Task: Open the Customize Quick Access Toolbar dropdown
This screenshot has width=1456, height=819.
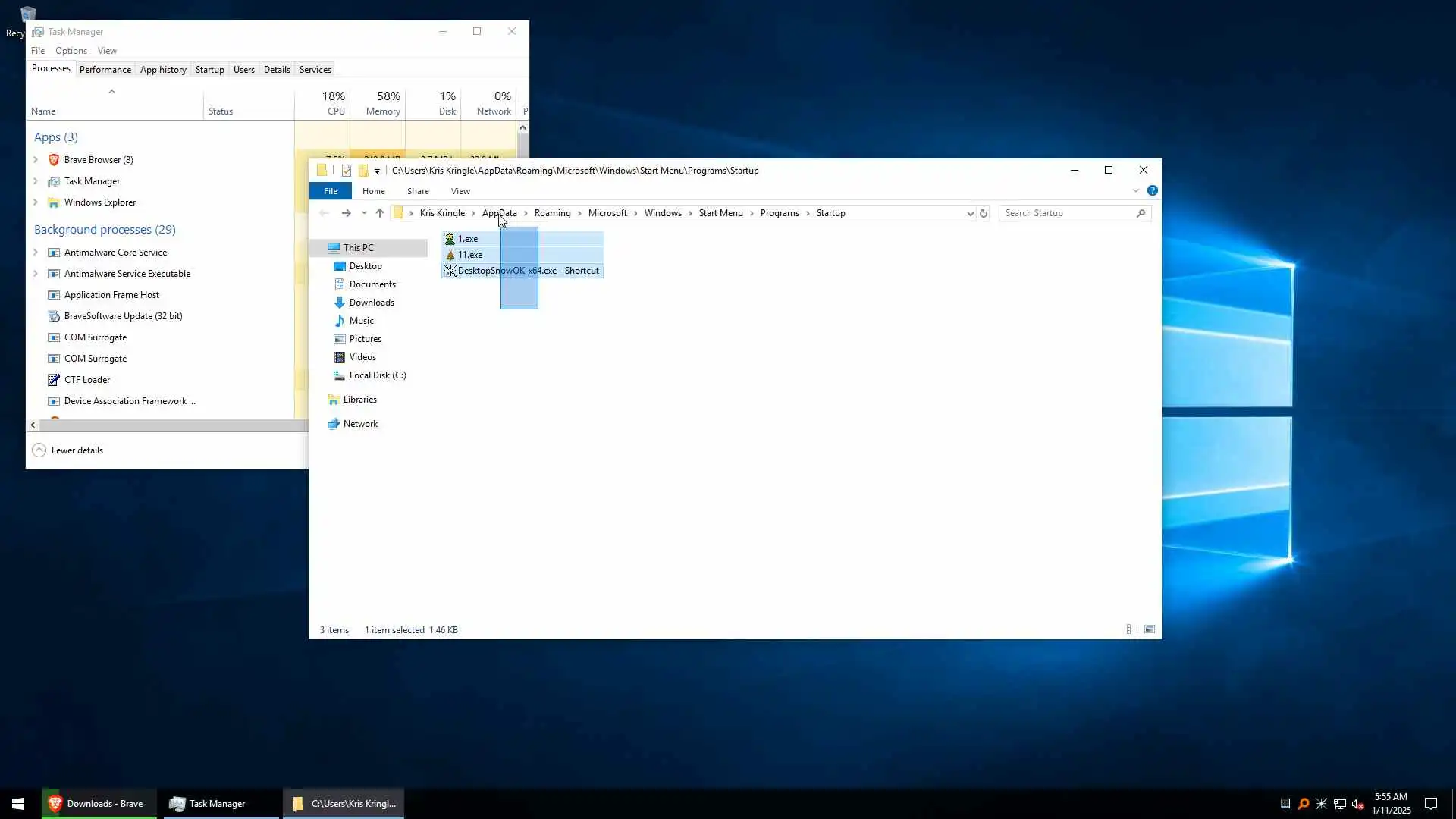Action: [377, 171]
